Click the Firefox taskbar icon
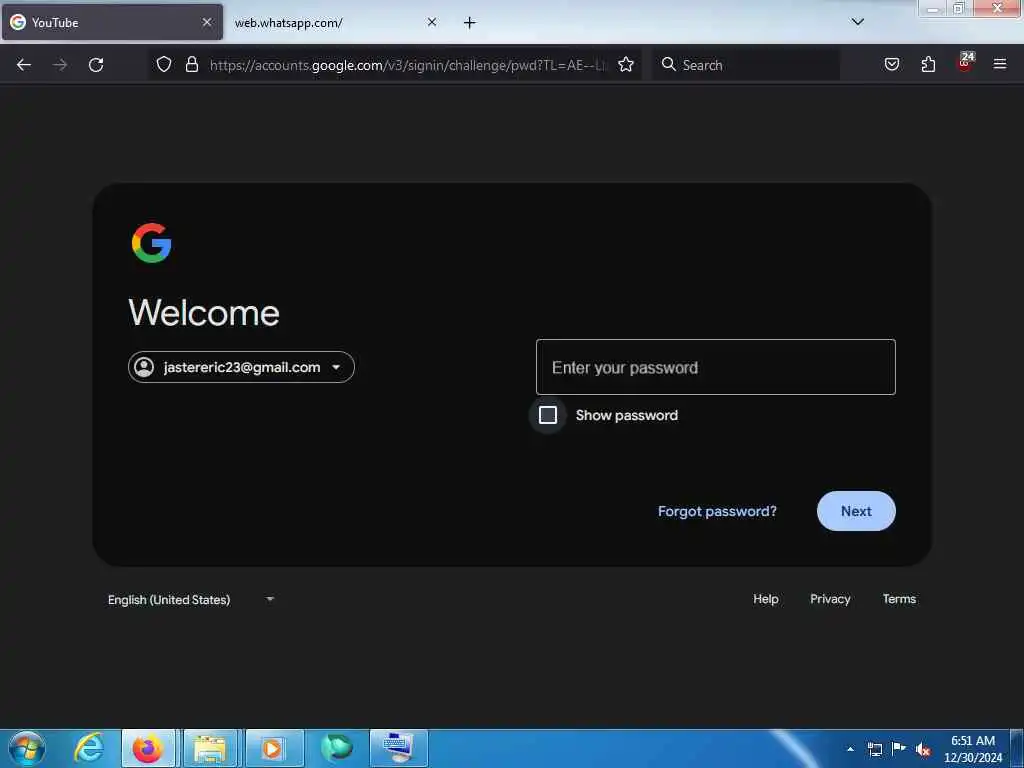Image resolution: width=1024 pixels, height=768 pixels. tap(148, 748)
